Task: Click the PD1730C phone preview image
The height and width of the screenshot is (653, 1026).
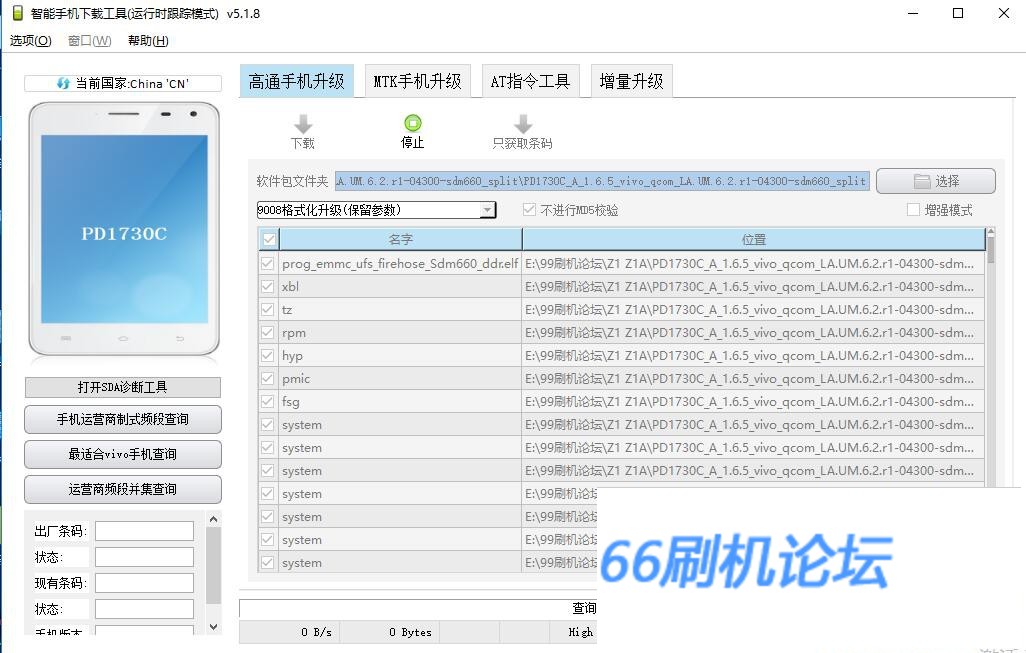Action: 123,230
